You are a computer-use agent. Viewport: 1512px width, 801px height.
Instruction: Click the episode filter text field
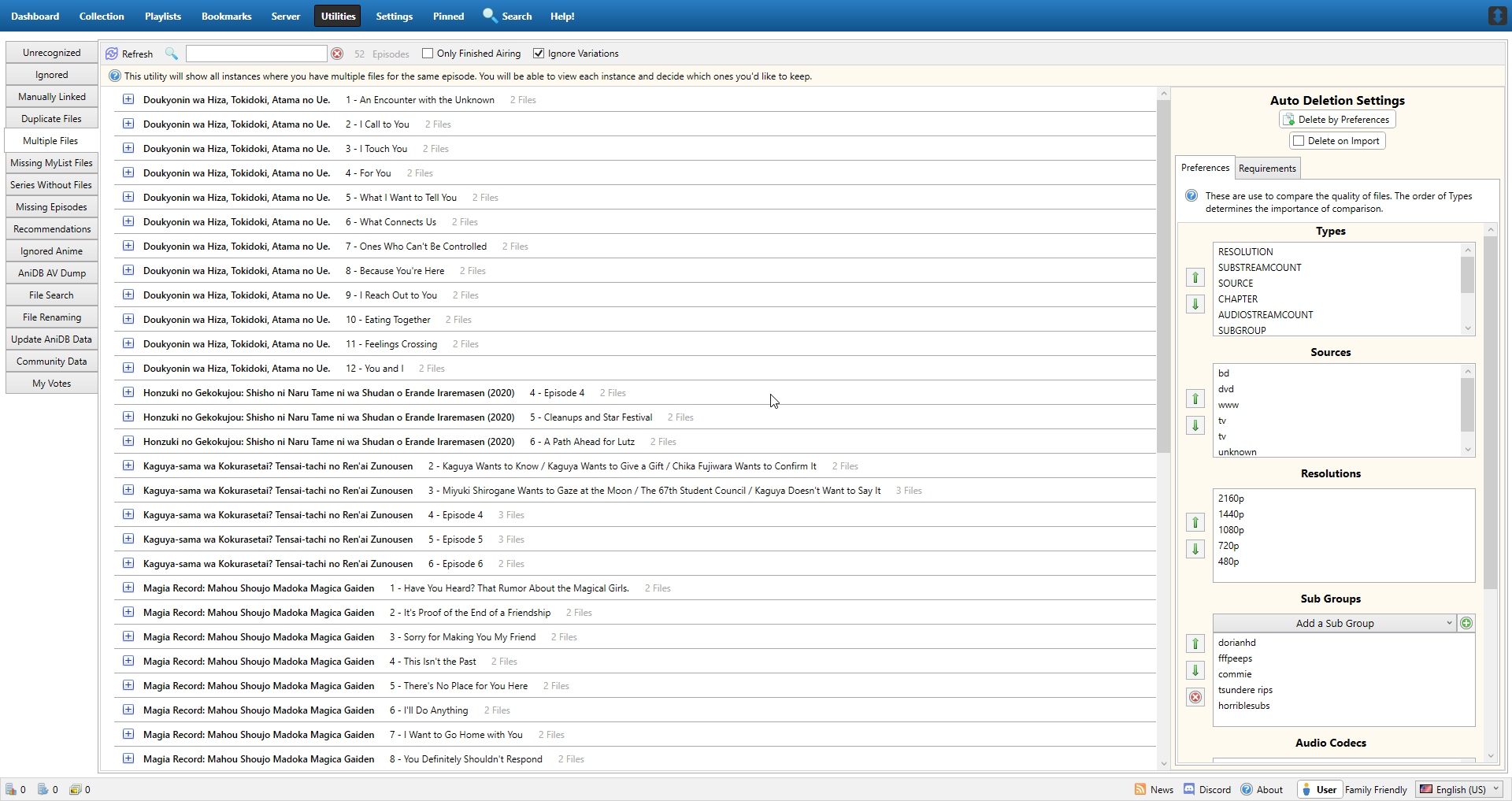click(x=257, y=54)
